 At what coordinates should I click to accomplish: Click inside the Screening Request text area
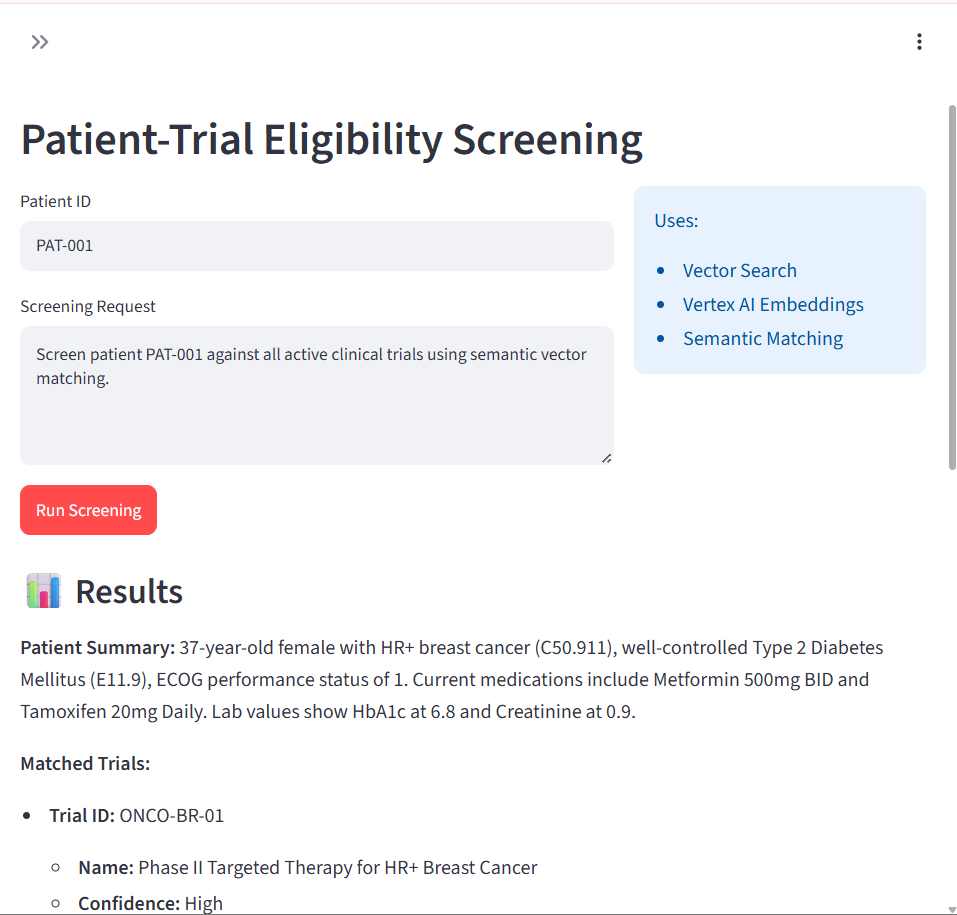[x=317, y=395]
